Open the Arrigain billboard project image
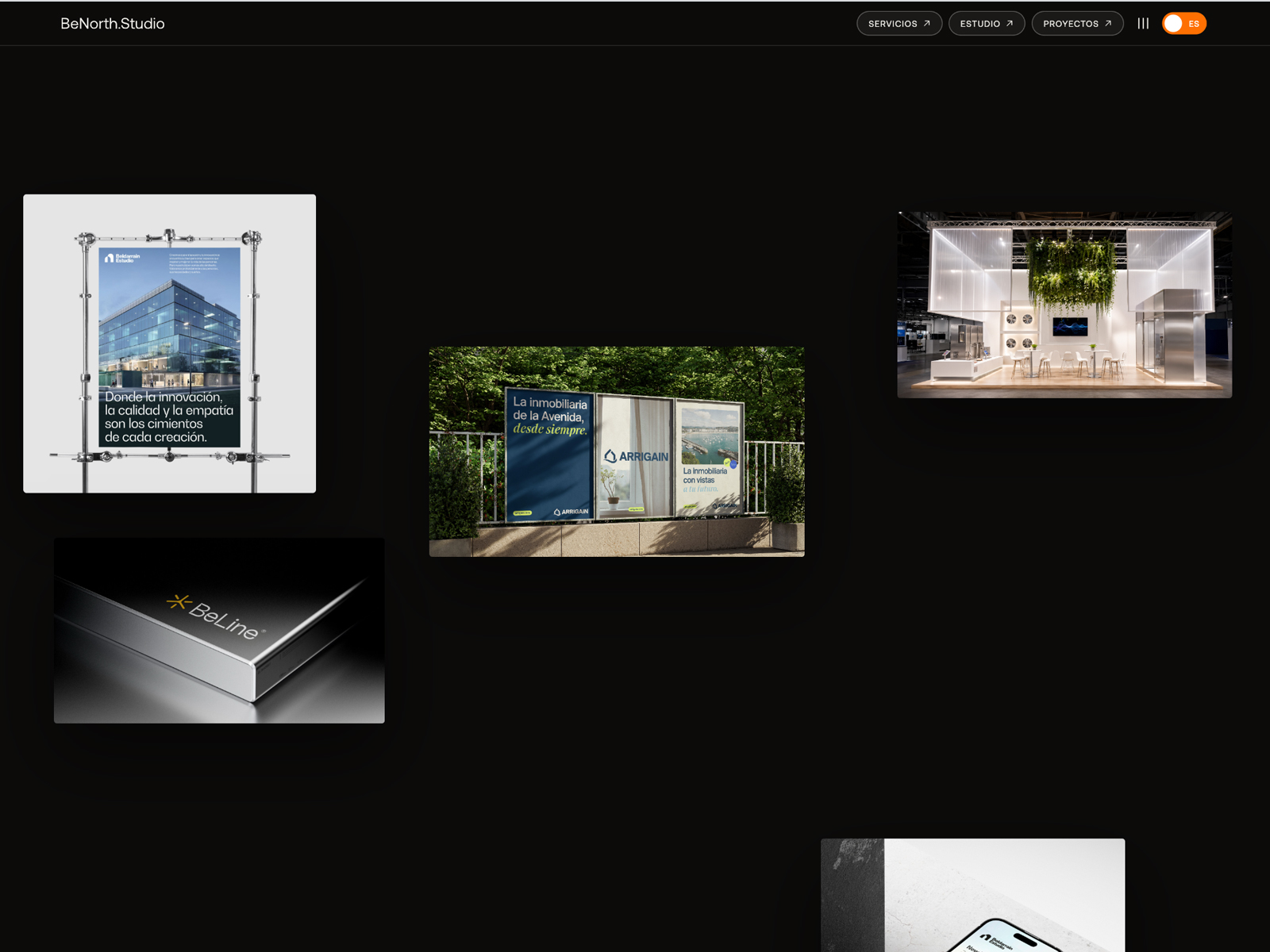1270x952 pixels. coord(617,451)
